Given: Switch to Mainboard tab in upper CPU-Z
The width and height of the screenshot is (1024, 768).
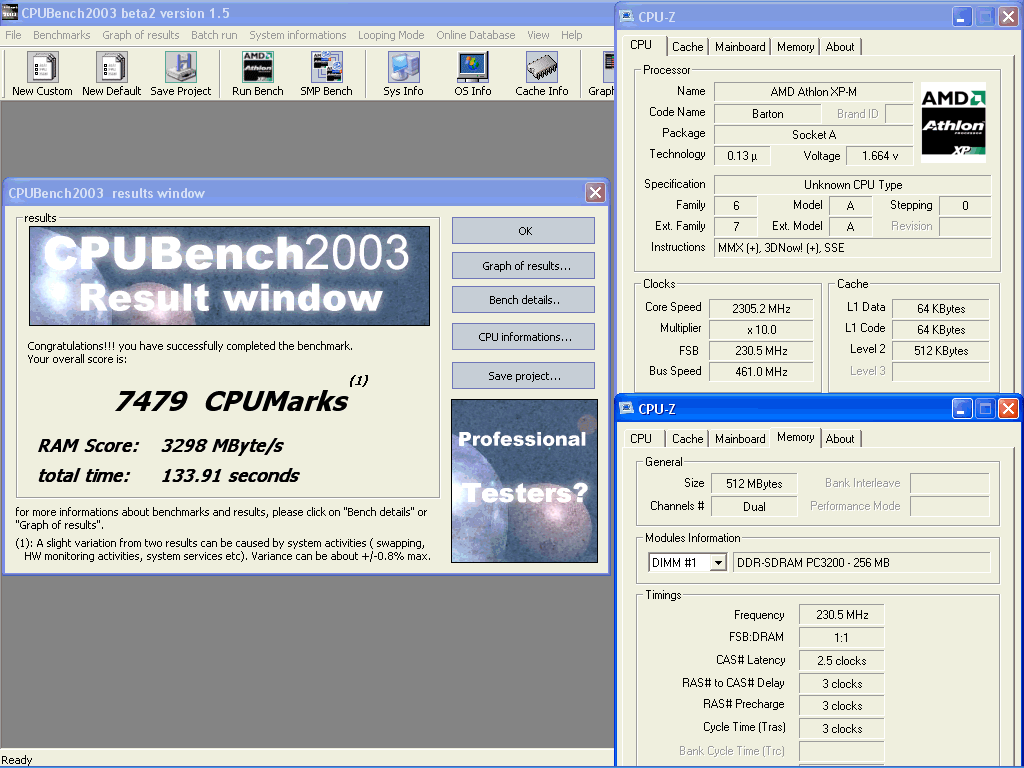Looking at the screenshot, I should (x=740, y=47).
